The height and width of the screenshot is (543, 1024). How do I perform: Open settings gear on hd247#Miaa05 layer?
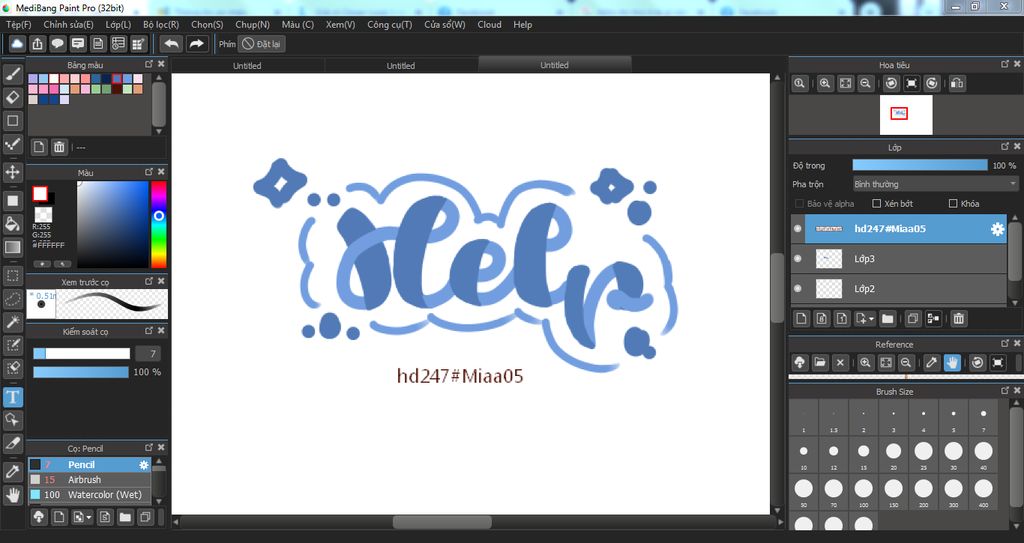997,229
